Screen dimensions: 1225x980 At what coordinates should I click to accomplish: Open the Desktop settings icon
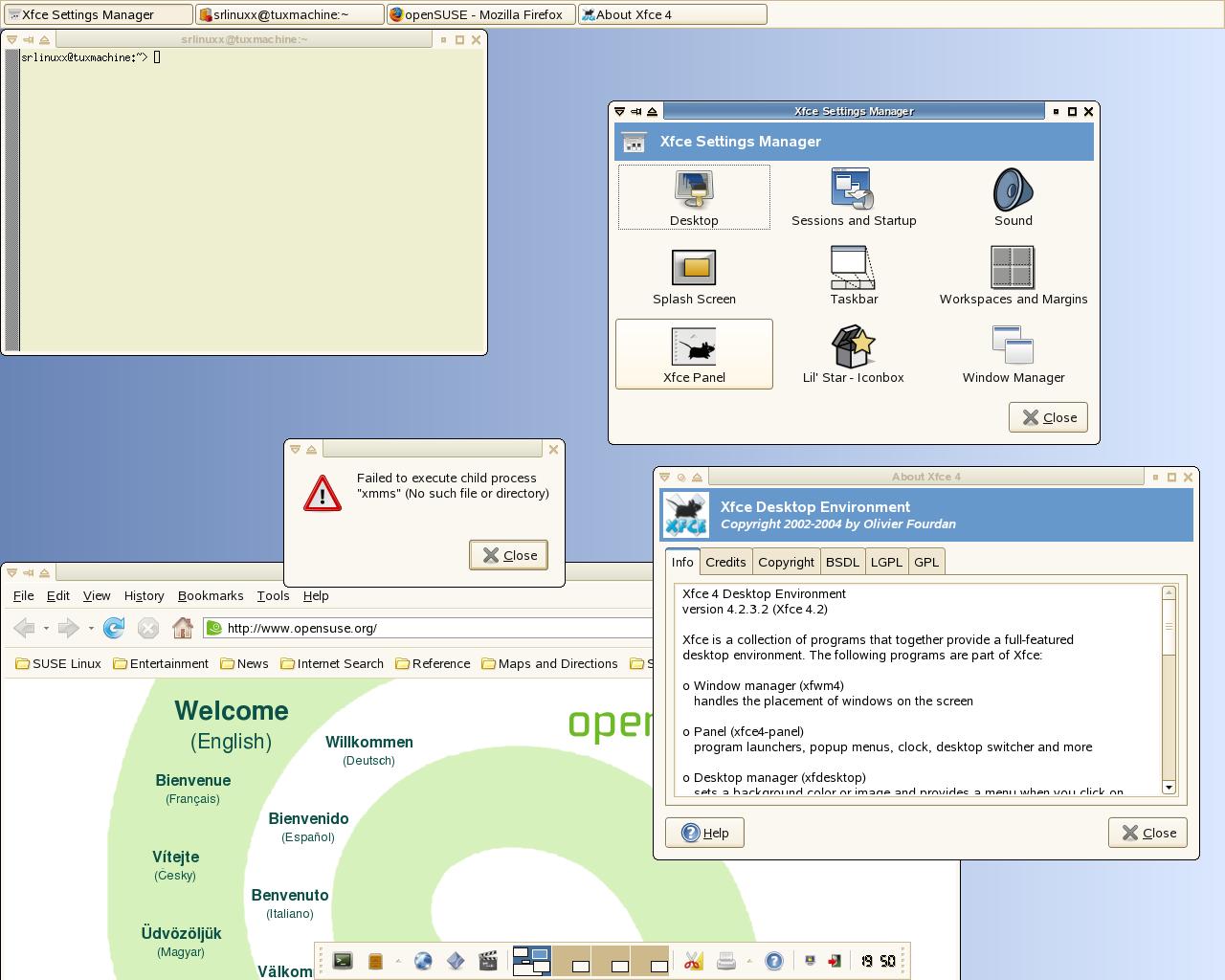tap(694, 197)
